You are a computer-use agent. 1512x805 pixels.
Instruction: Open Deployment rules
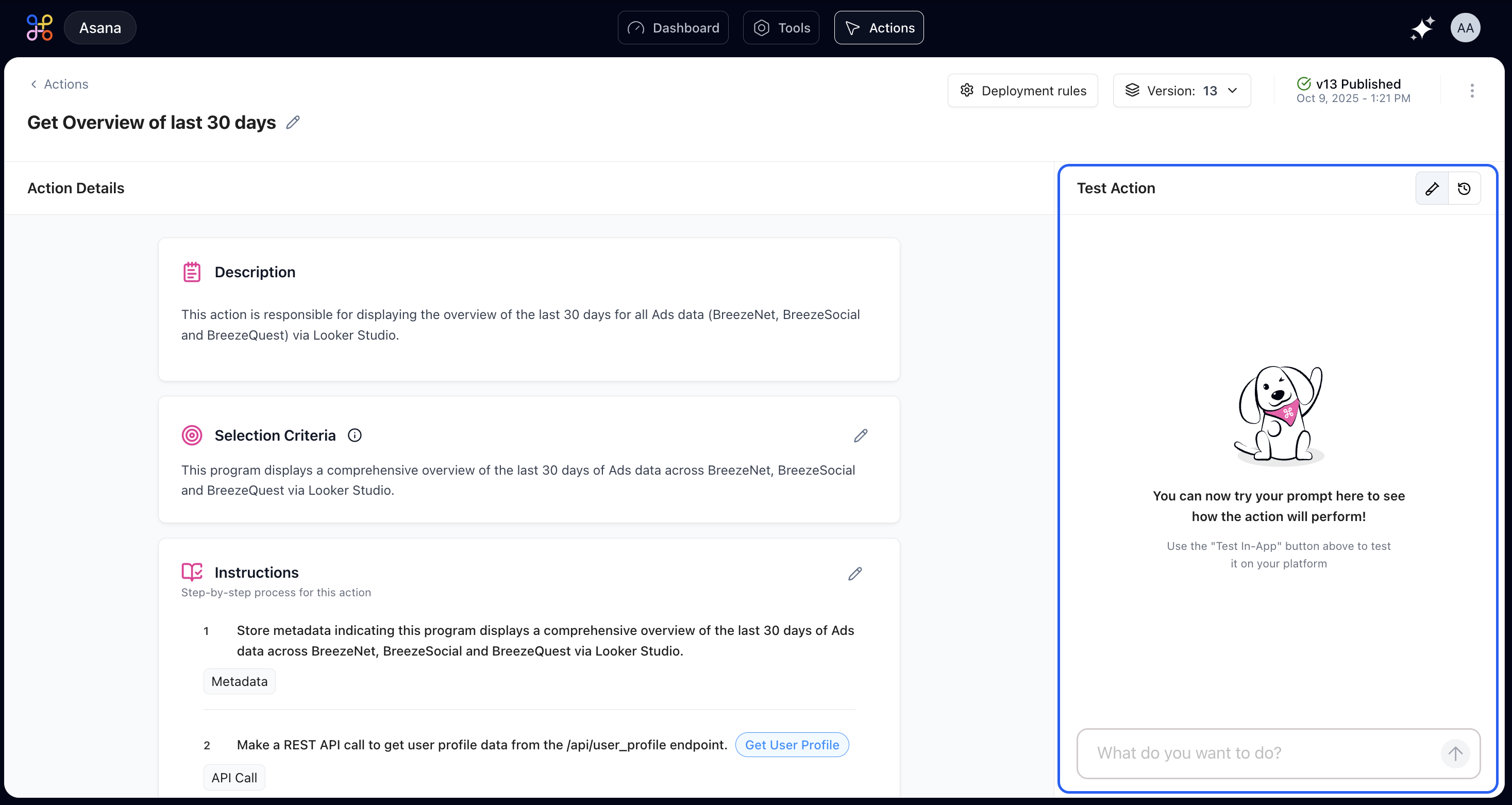pyautogui.click(x=1023, y=90)
